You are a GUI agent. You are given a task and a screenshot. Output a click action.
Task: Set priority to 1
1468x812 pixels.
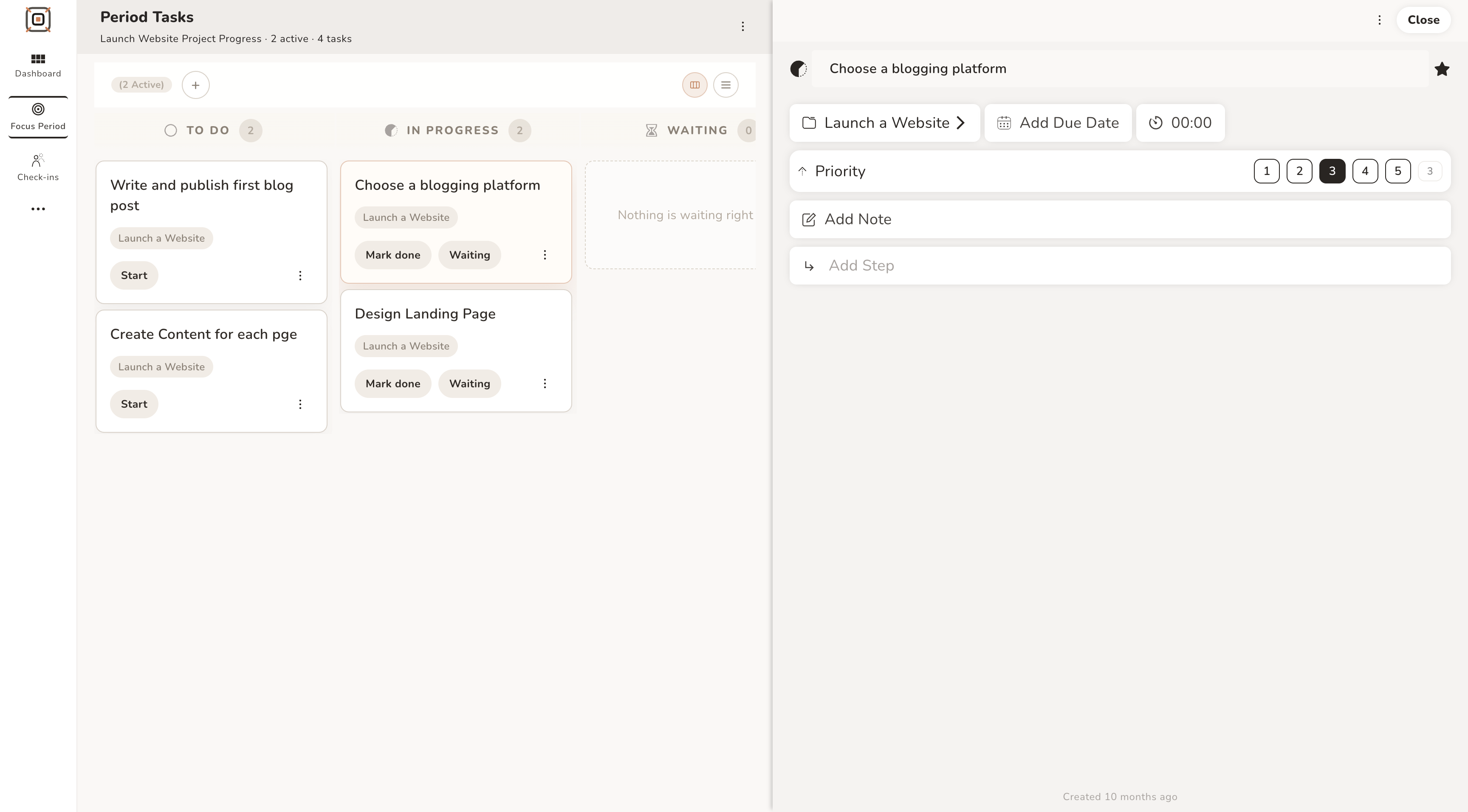click(1266, 171)
